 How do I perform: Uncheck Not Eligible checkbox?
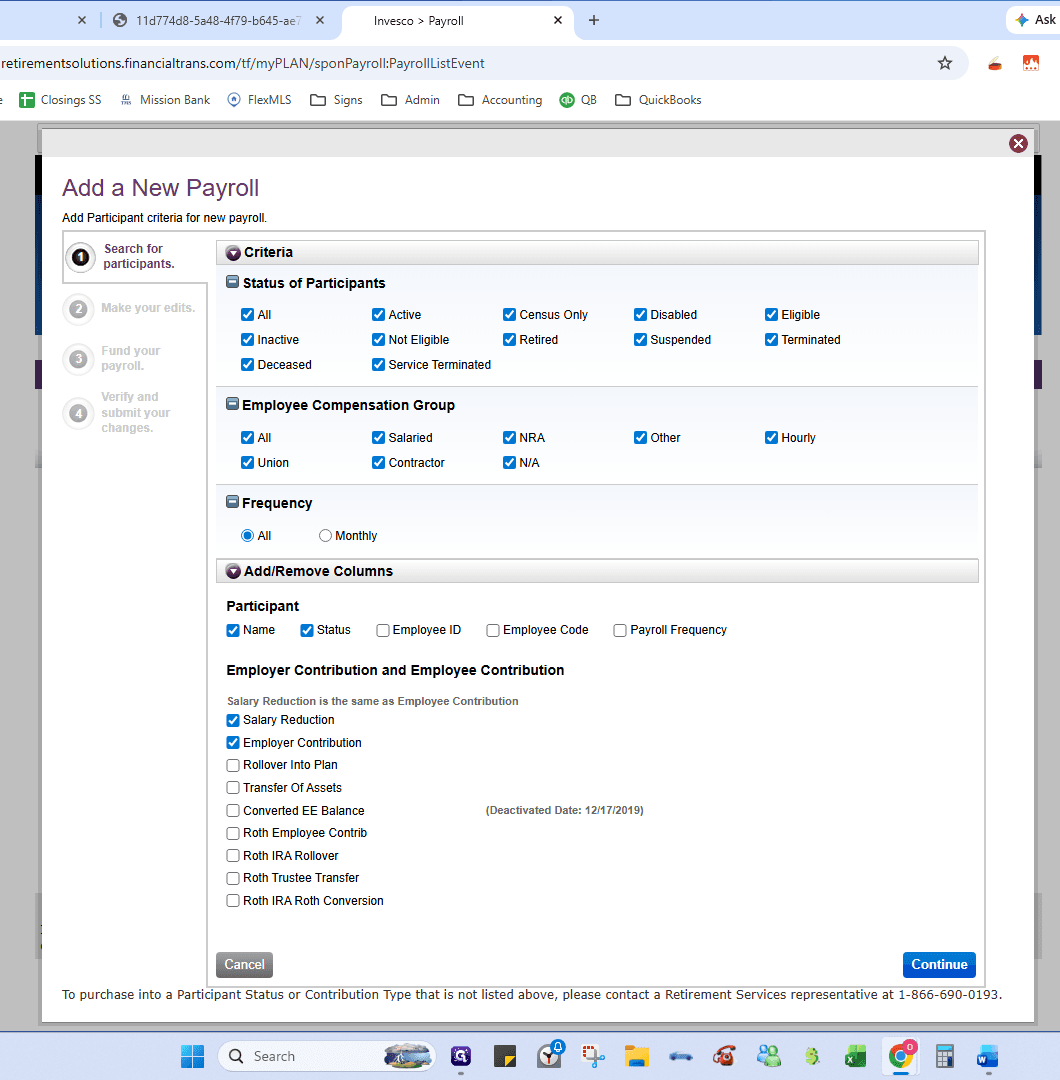[378, 340]
